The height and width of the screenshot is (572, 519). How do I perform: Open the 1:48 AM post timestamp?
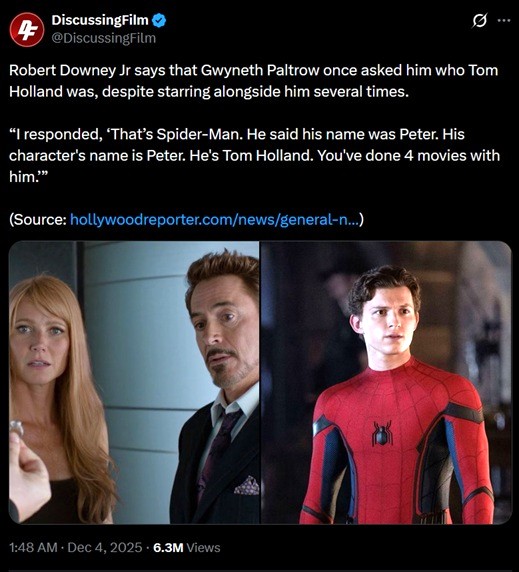click(x=33, y=547)
